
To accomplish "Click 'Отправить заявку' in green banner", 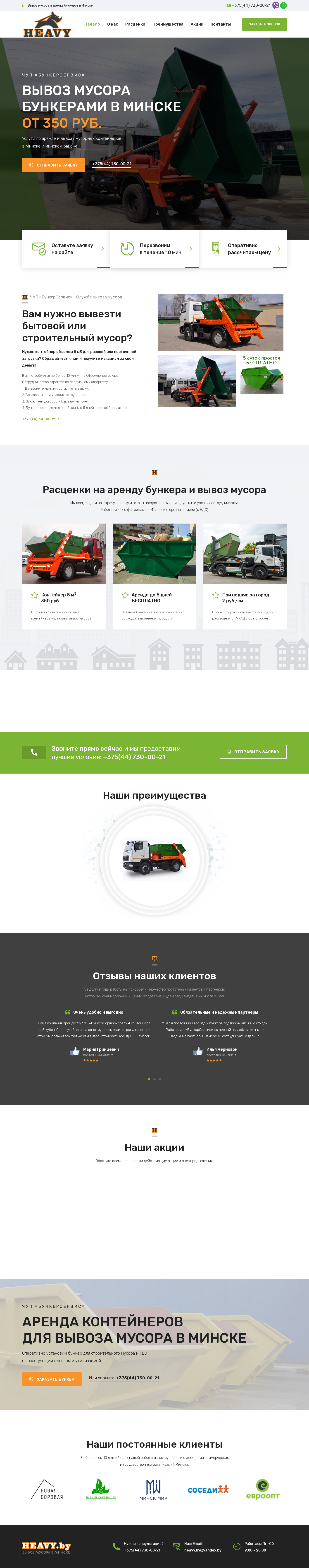I will coord(253,752).
